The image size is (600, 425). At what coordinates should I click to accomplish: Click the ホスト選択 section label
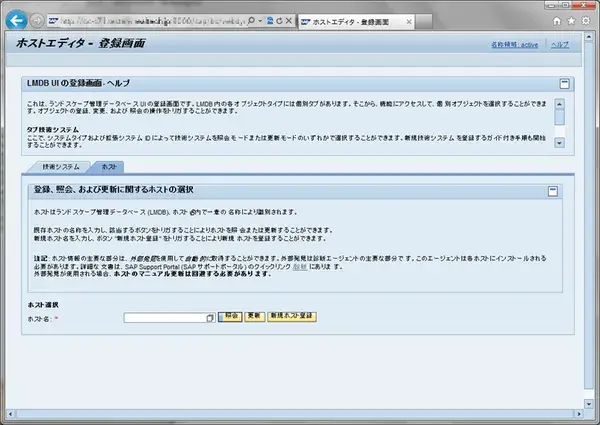(43, 305)
